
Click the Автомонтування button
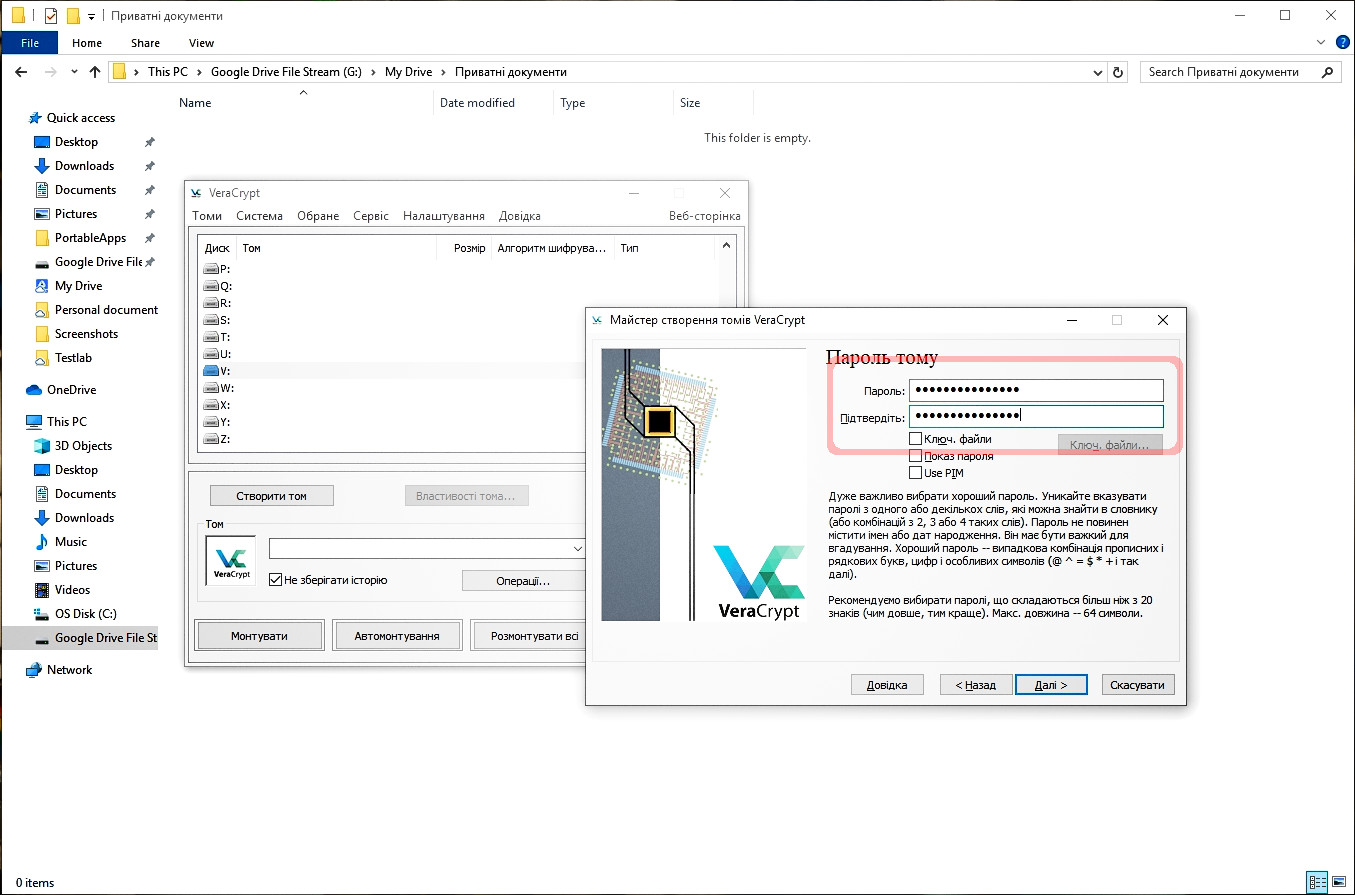pos(397,636)
